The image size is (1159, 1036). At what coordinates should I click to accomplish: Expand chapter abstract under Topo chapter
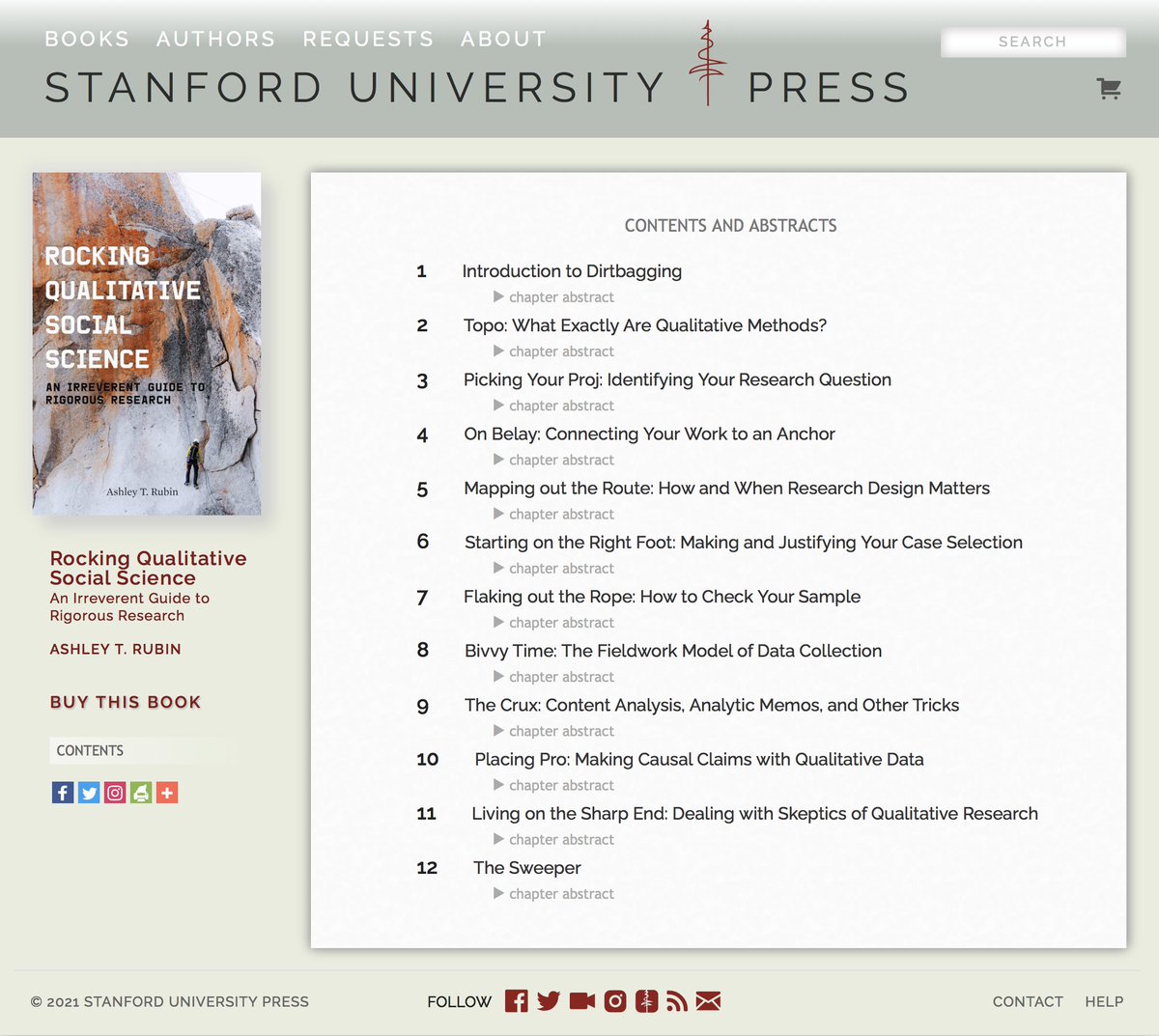[553, 351]
